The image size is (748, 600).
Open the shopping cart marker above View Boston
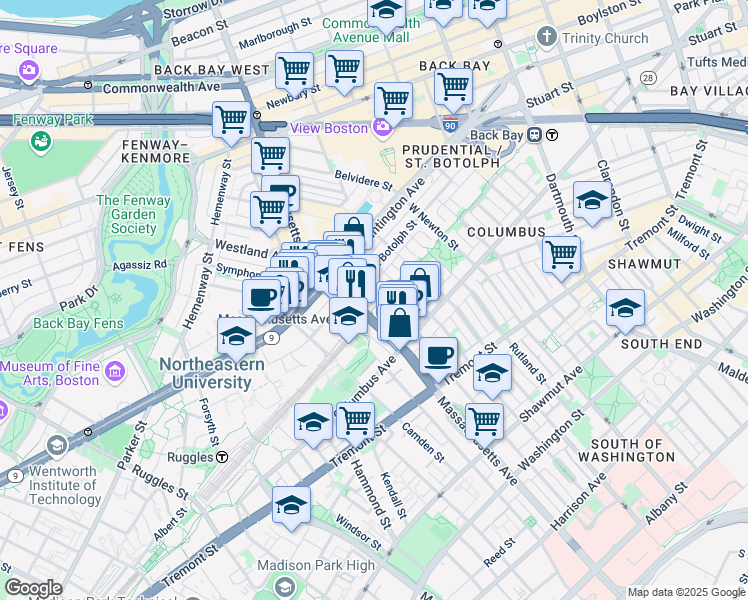point(394,103)
